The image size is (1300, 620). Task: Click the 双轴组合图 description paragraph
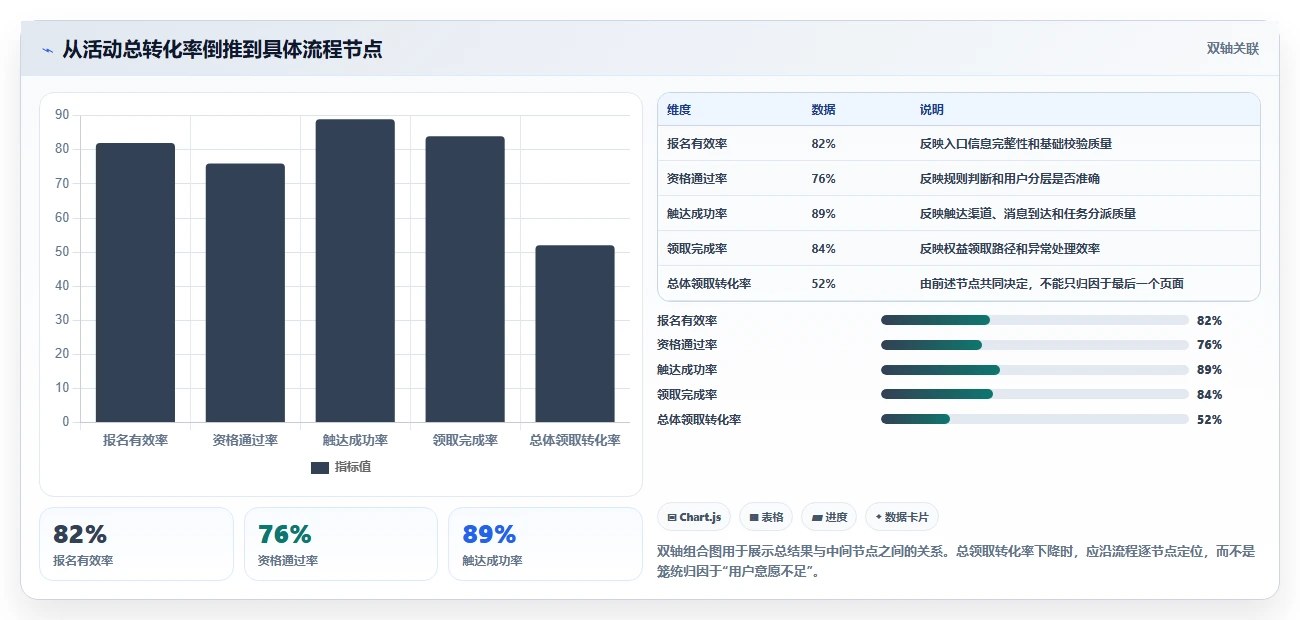[956, 561]
